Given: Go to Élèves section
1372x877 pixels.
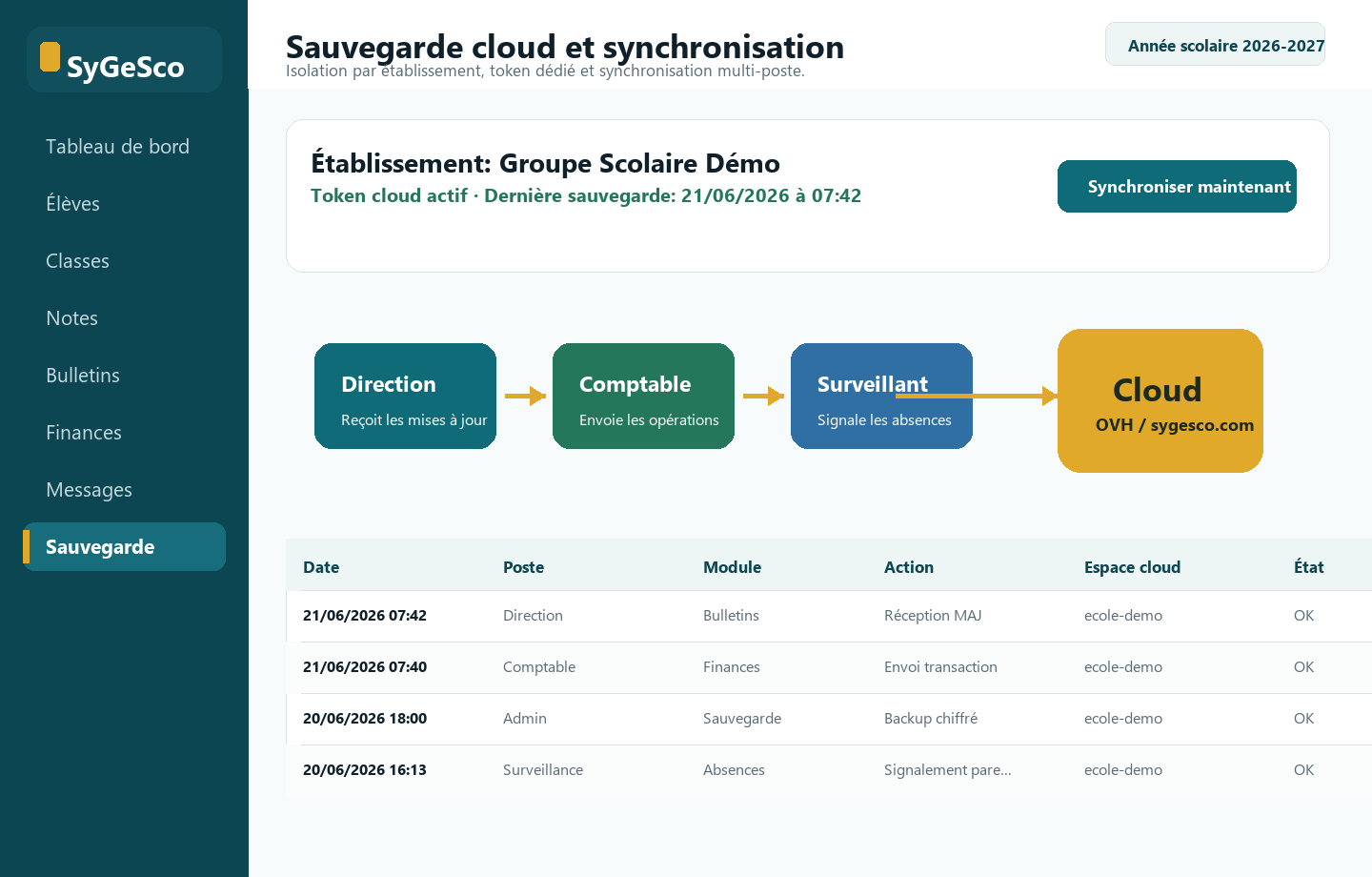Looking at the screenshot, I should [x=72, y=204].
